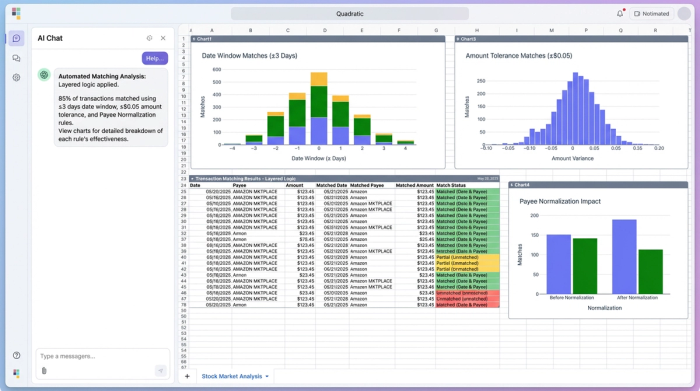Add a new sheet with the plus button

pyautogui.click(x=187, y=376)
